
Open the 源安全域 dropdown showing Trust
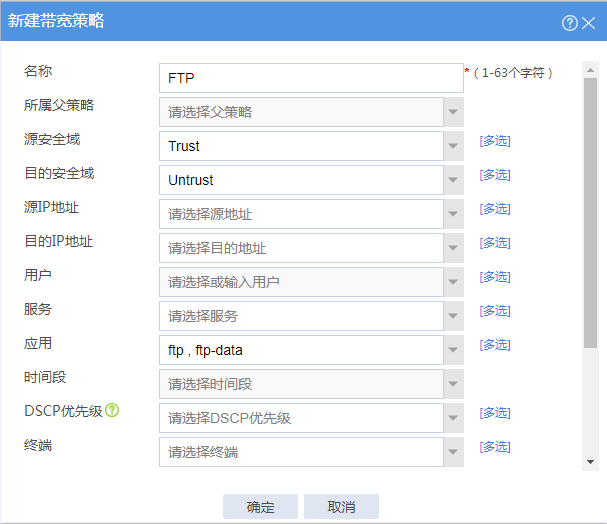click(453, 146)
